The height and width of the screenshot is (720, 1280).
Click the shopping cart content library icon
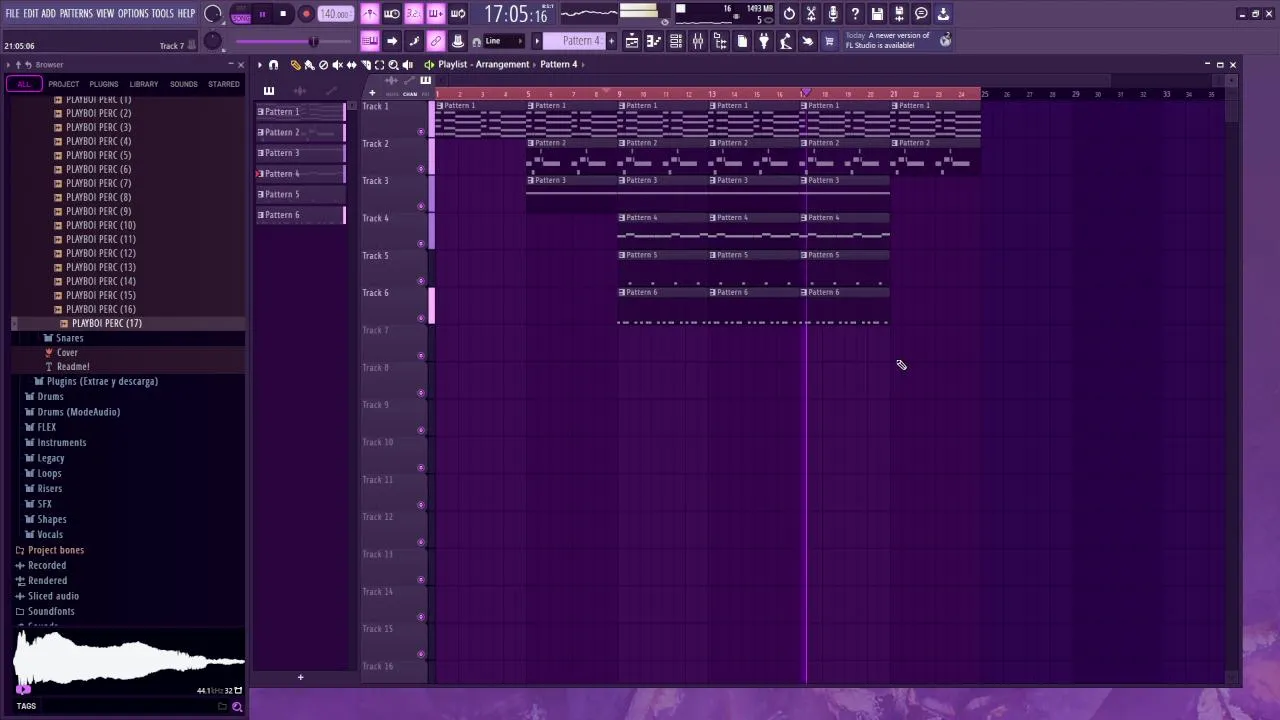click(828, 41)
